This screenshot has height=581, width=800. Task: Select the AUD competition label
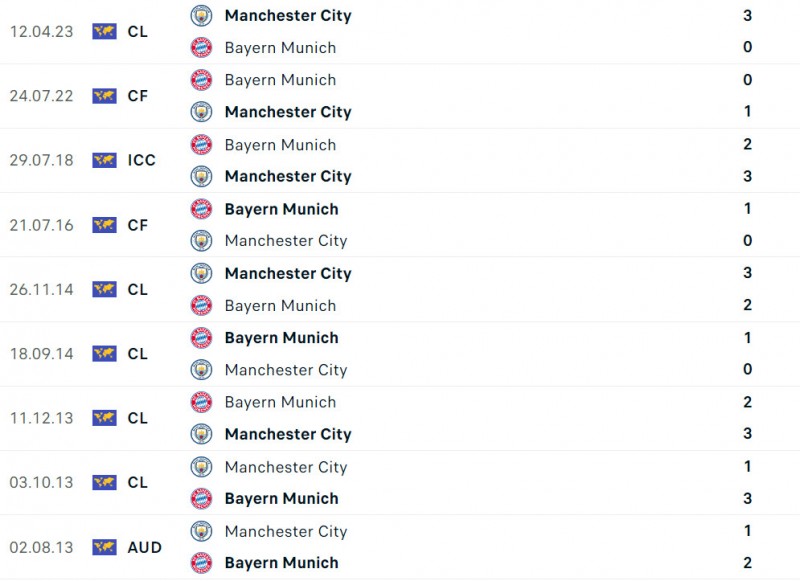click(x=144, y=547)
